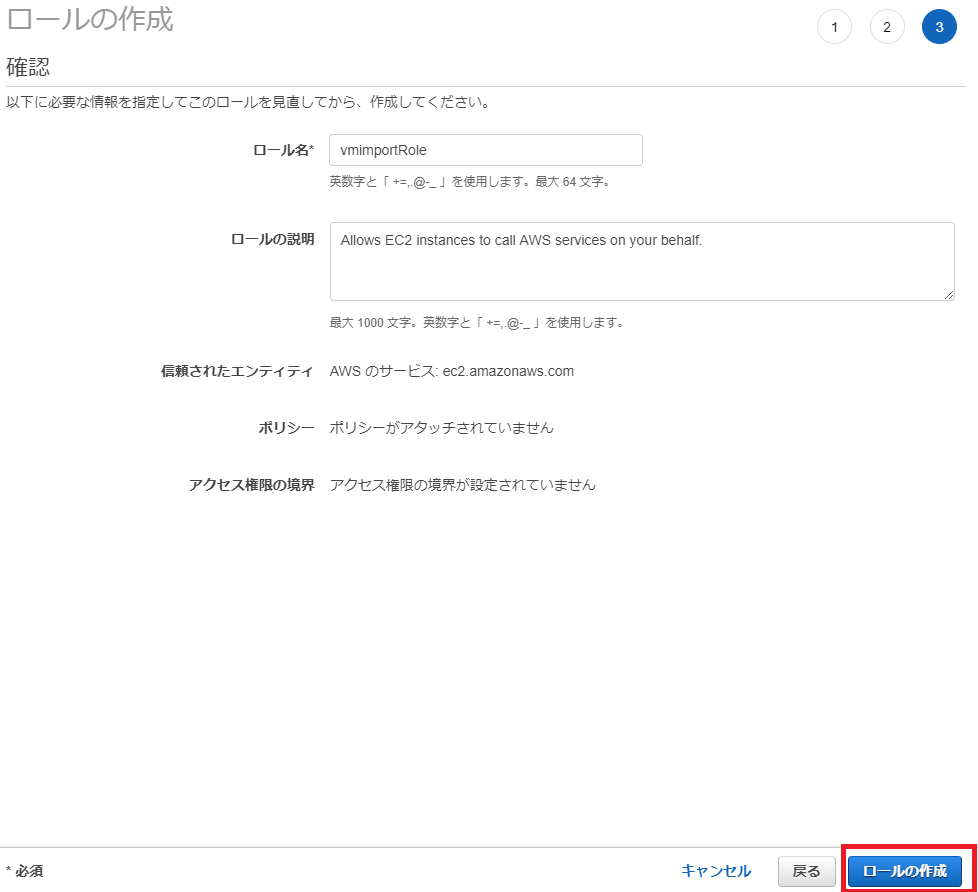Viewport: 978px width, 892px height.
Task: Go to step 1 circle indicator
Action: pyautogui.click(x=835, y=27)
